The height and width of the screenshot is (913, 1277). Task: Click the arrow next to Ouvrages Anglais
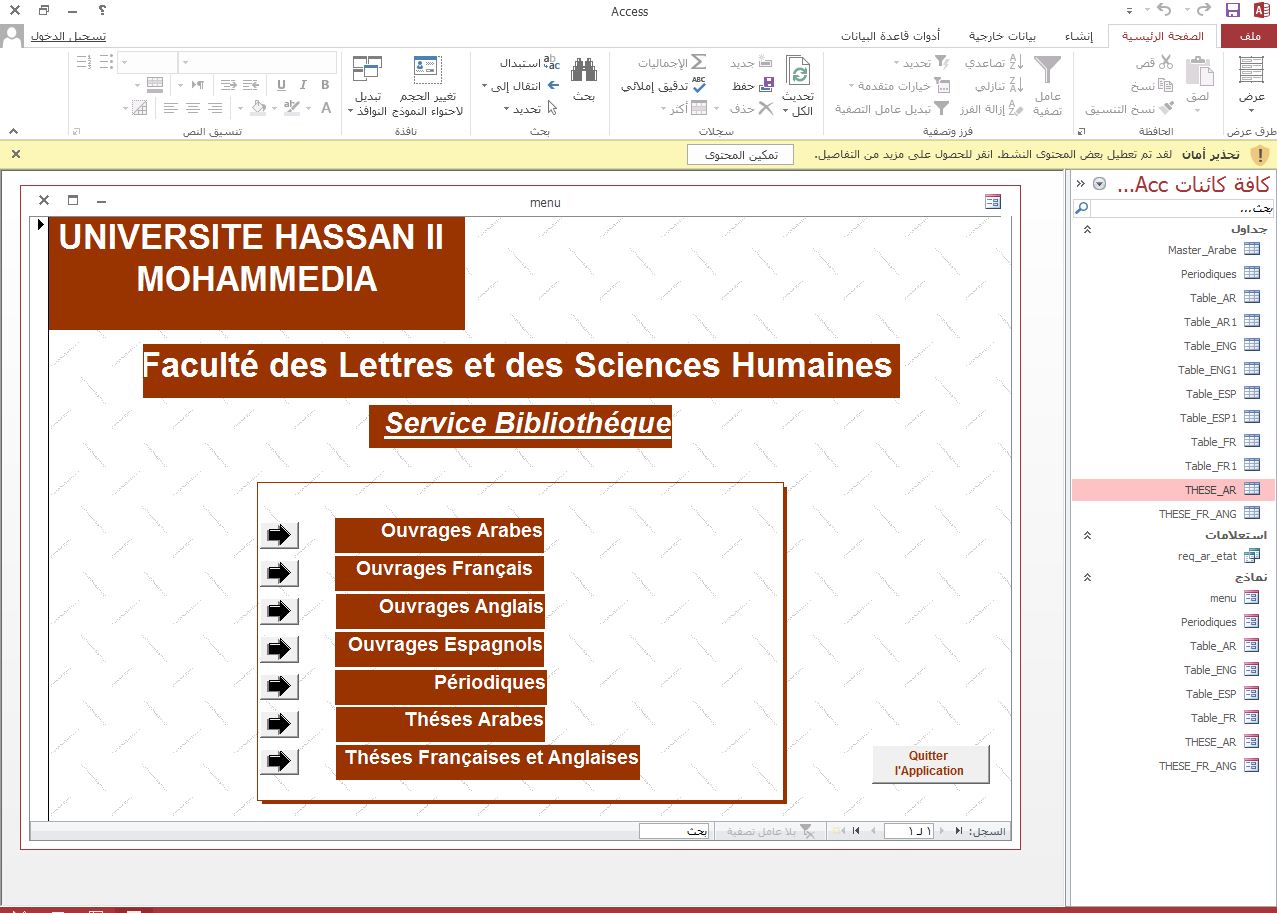(x=279, y=611)
